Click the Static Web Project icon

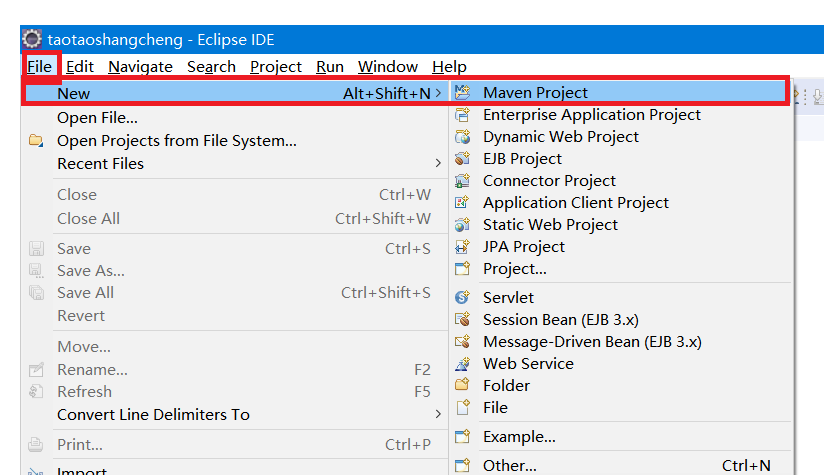(x=462, y=225)
